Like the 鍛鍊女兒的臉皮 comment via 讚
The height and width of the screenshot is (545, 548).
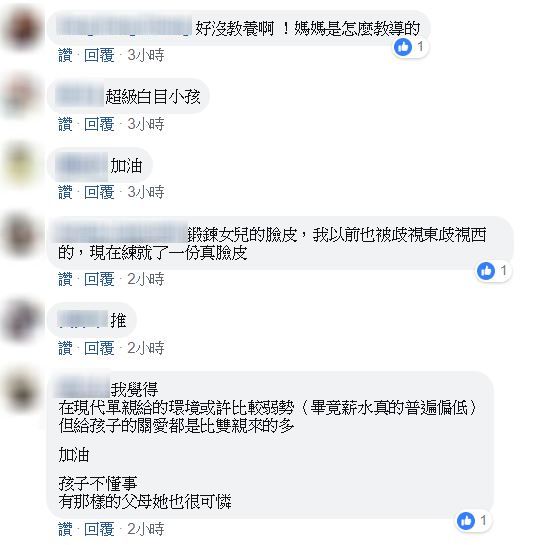click(65, 279)
